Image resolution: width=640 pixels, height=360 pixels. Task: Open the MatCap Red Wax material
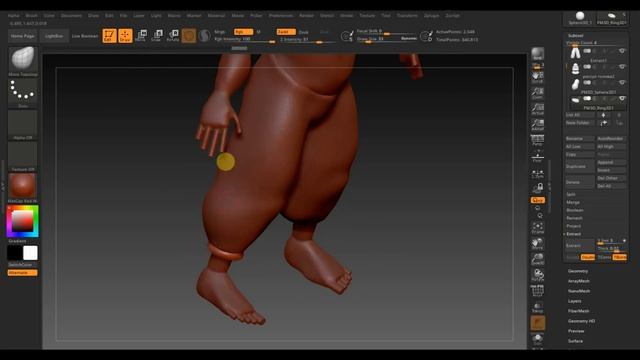click(x=23, y=187)
